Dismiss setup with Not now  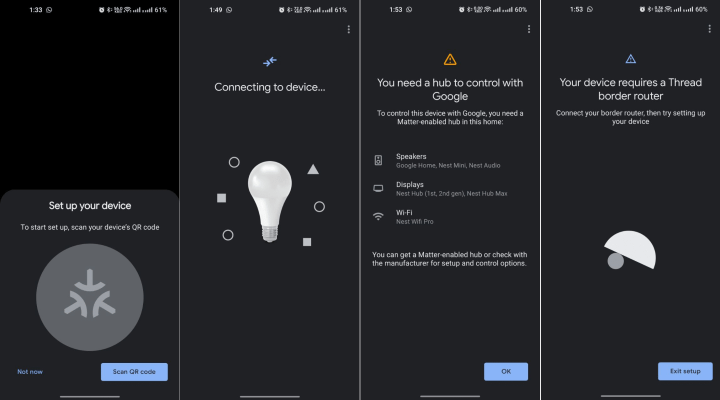[30, 372]
